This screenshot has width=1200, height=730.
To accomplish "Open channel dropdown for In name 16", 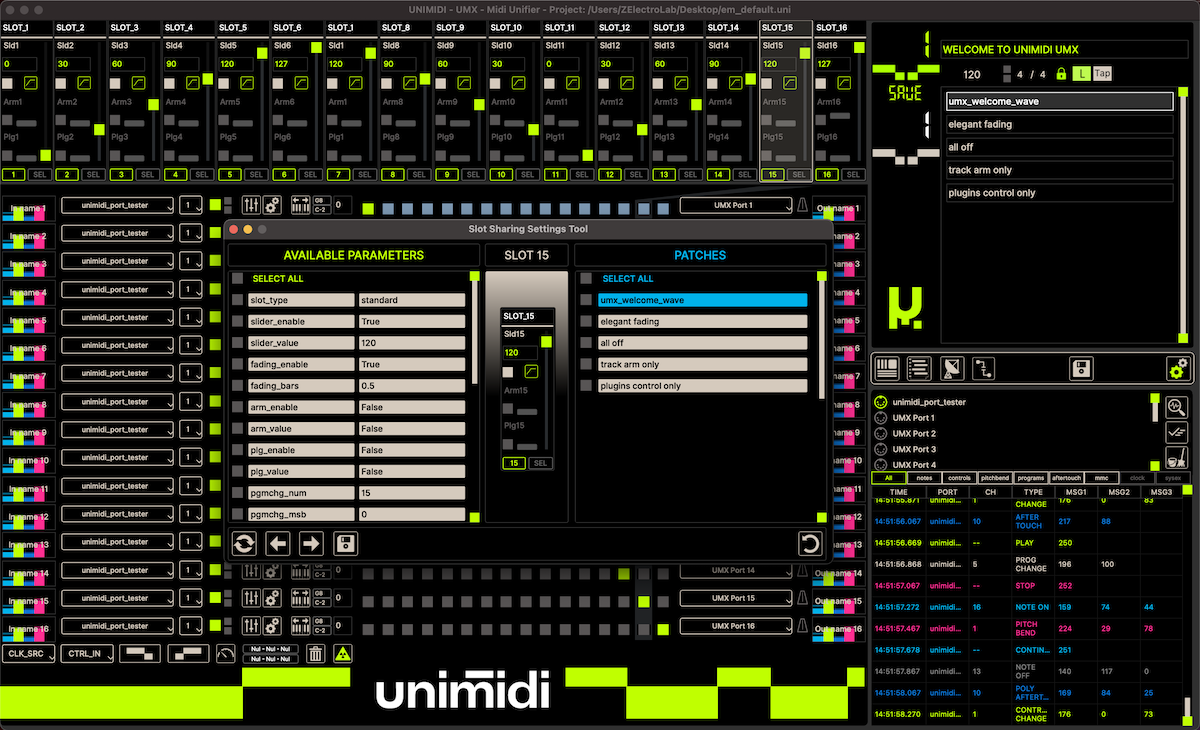I will (x=190, y=626).
